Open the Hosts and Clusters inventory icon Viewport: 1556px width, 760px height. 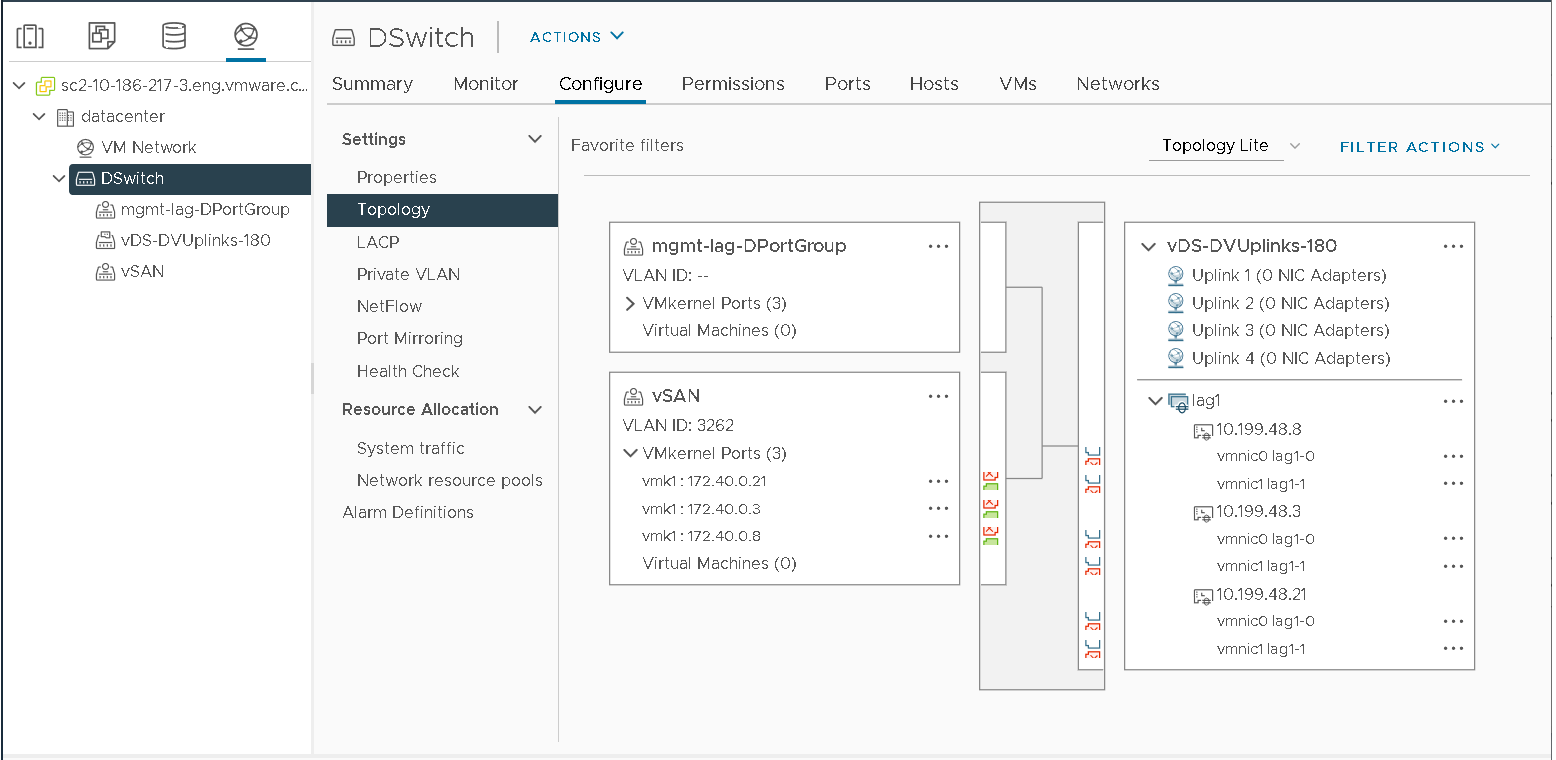pos(30,37)
